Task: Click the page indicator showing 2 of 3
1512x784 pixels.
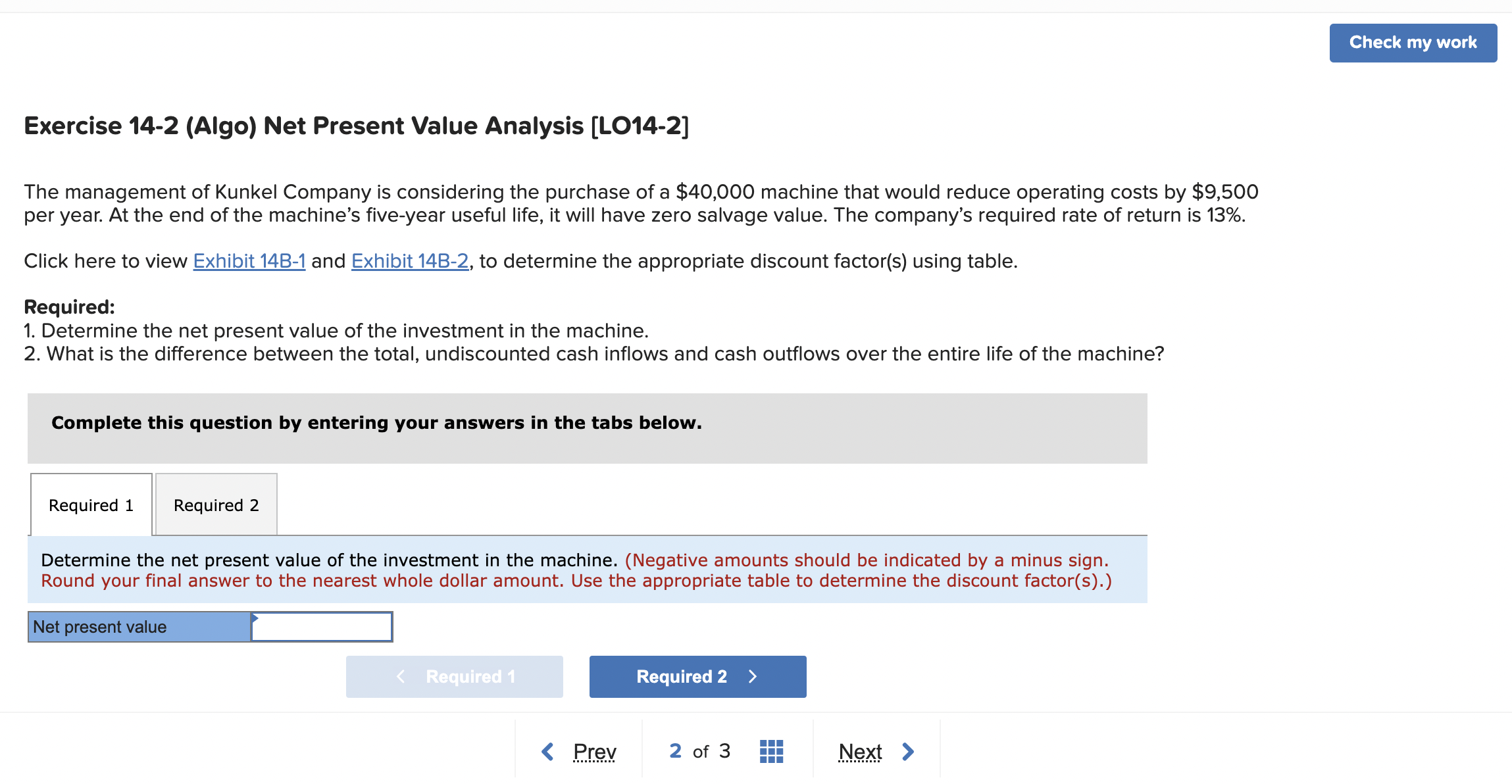Action: click(699, 750)
